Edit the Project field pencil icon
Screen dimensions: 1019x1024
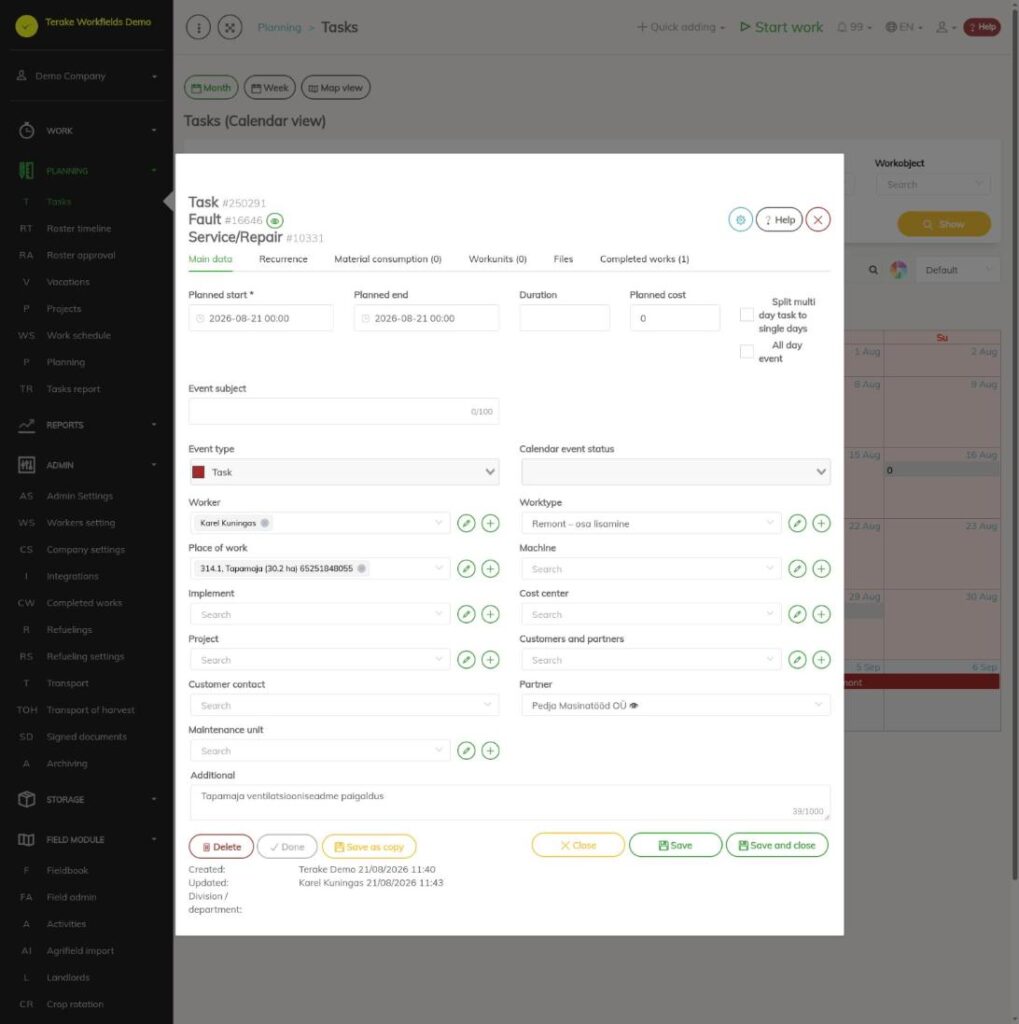pos(466,660)
